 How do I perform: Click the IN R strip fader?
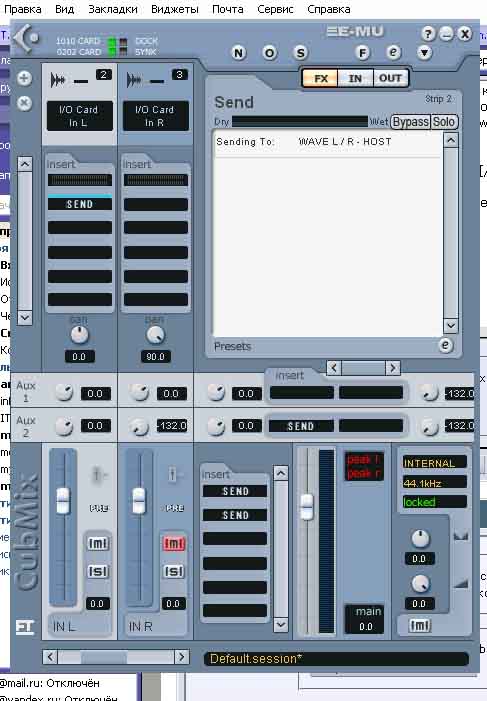pyautogui.click(x=139, y=501)
